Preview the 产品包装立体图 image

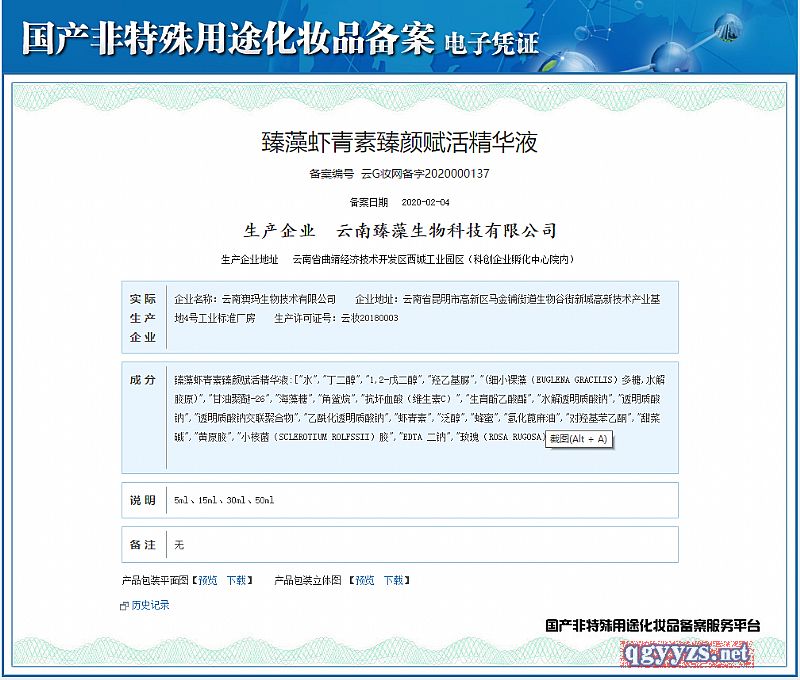[365, 580]
